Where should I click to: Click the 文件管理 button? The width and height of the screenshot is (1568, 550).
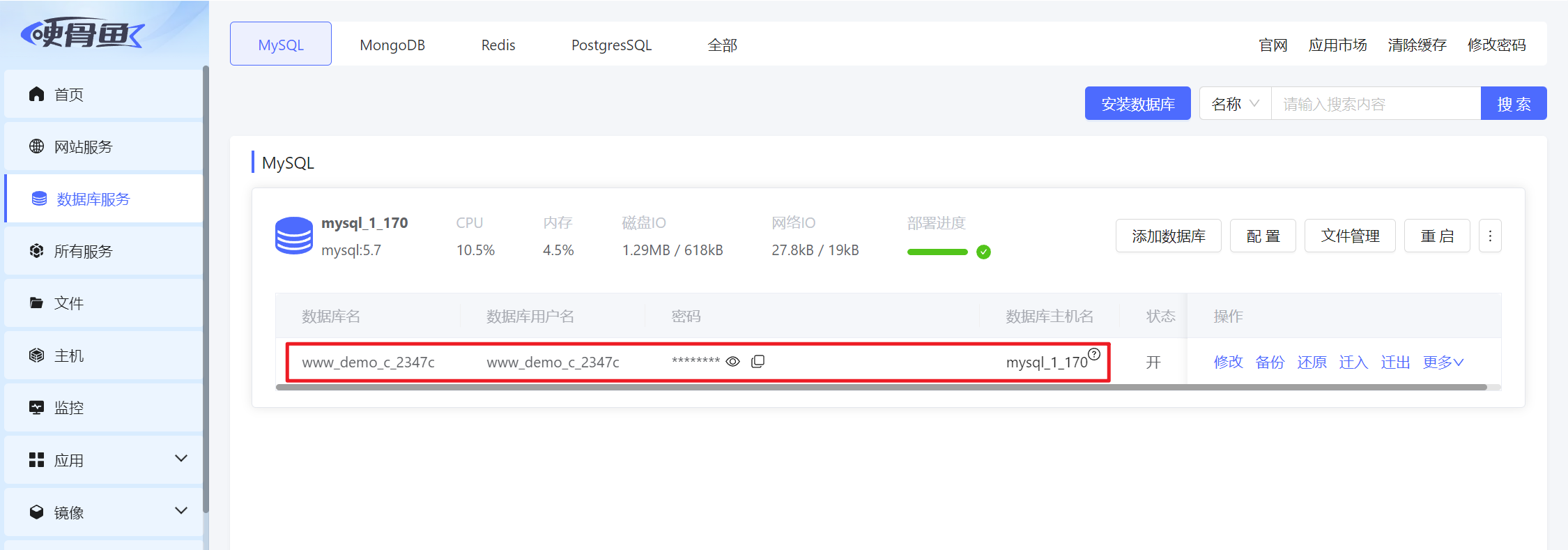click(x=1350, y=236)
